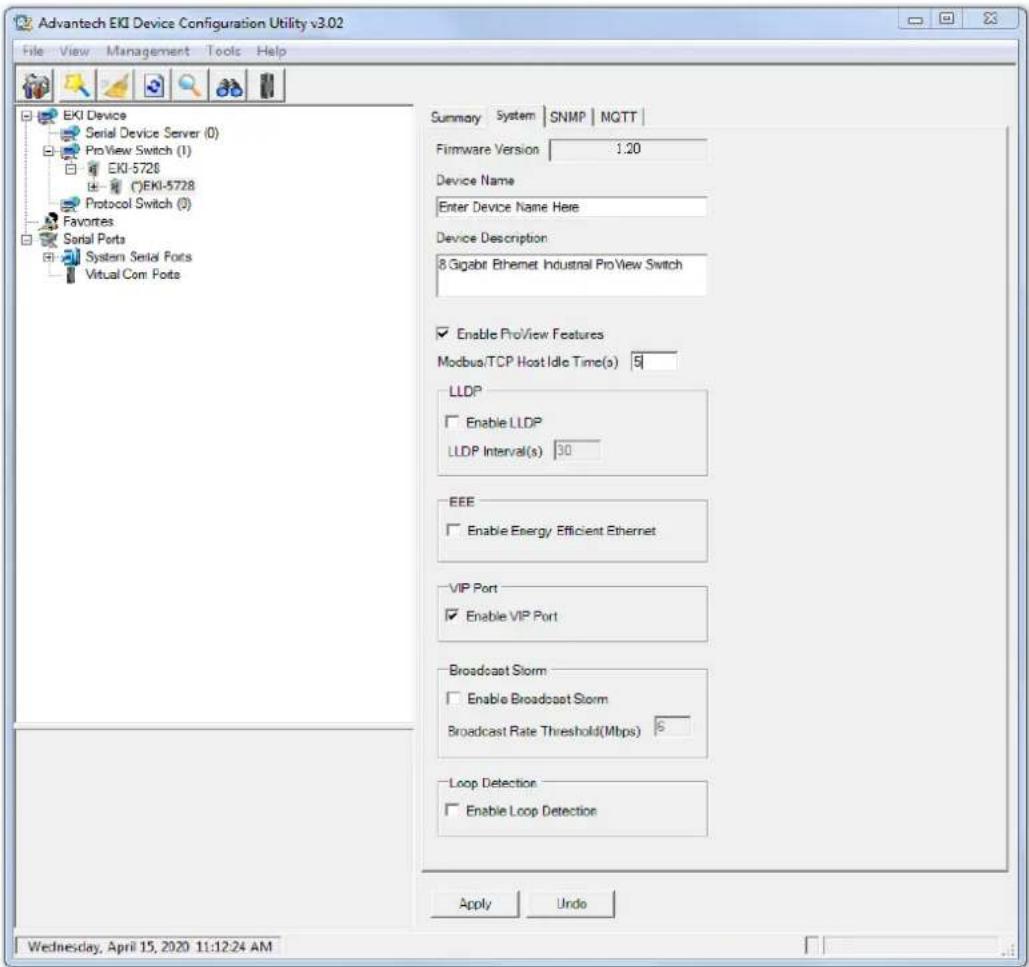
Task: Click the System Serial Ports icon
Action: (70, 257)
